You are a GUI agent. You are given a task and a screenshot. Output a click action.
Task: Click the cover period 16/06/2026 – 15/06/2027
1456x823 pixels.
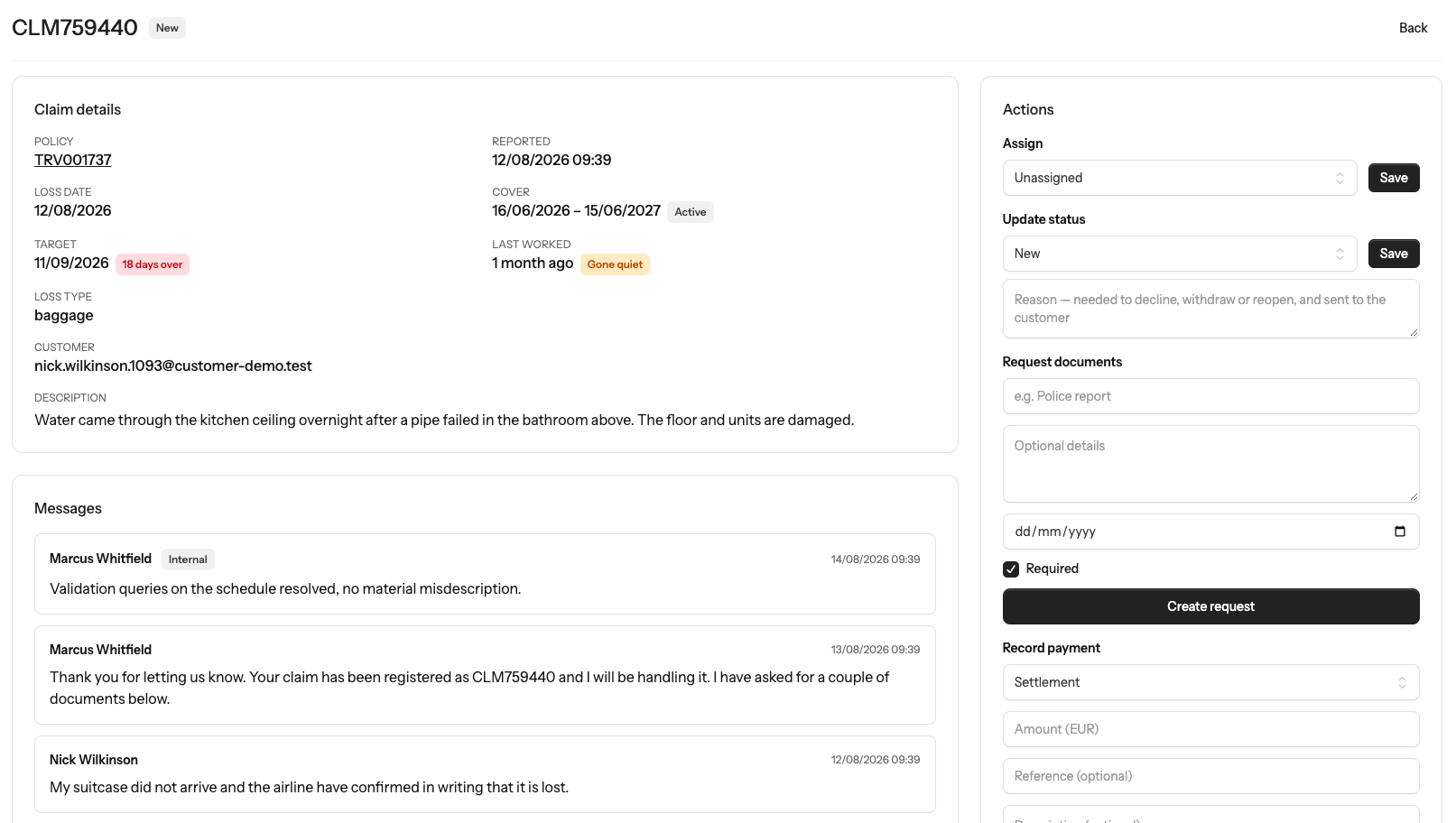[576, 210]
